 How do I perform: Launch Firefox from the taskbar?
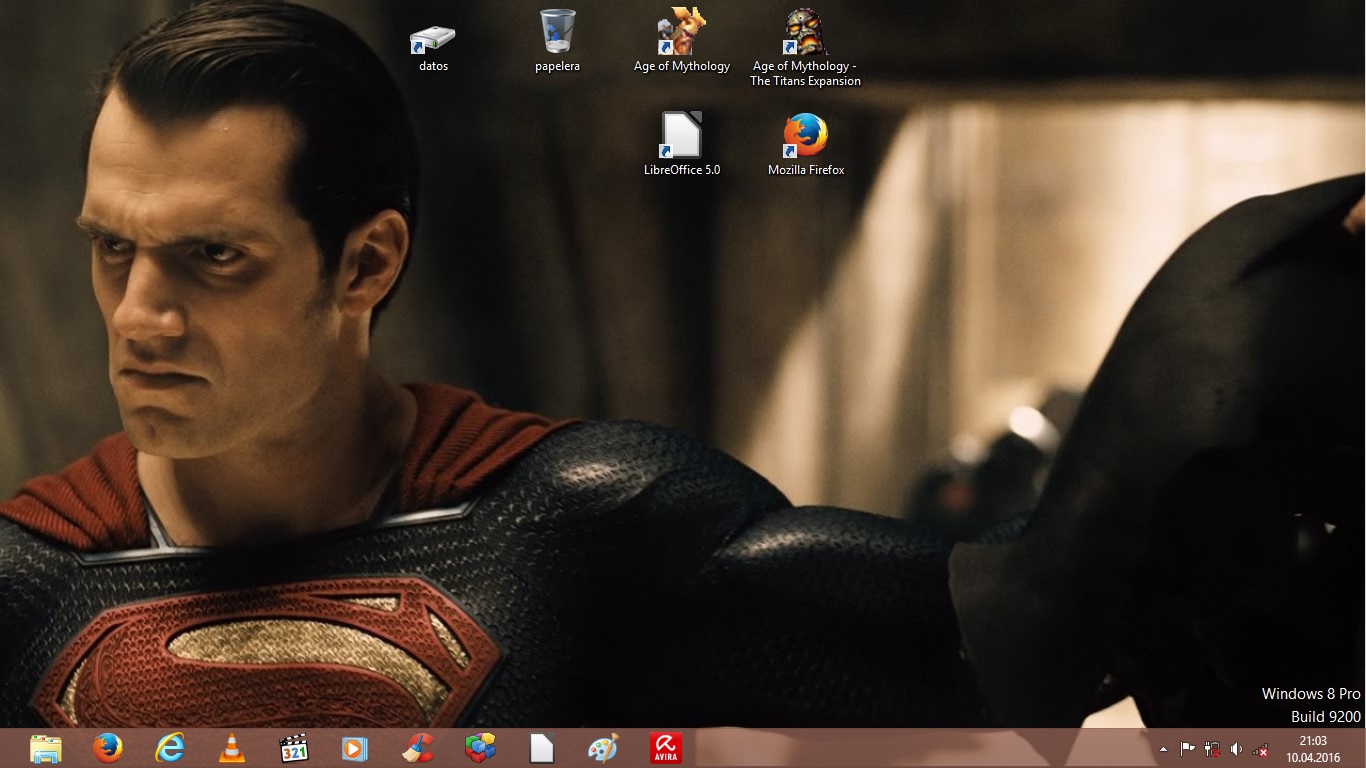108,748
